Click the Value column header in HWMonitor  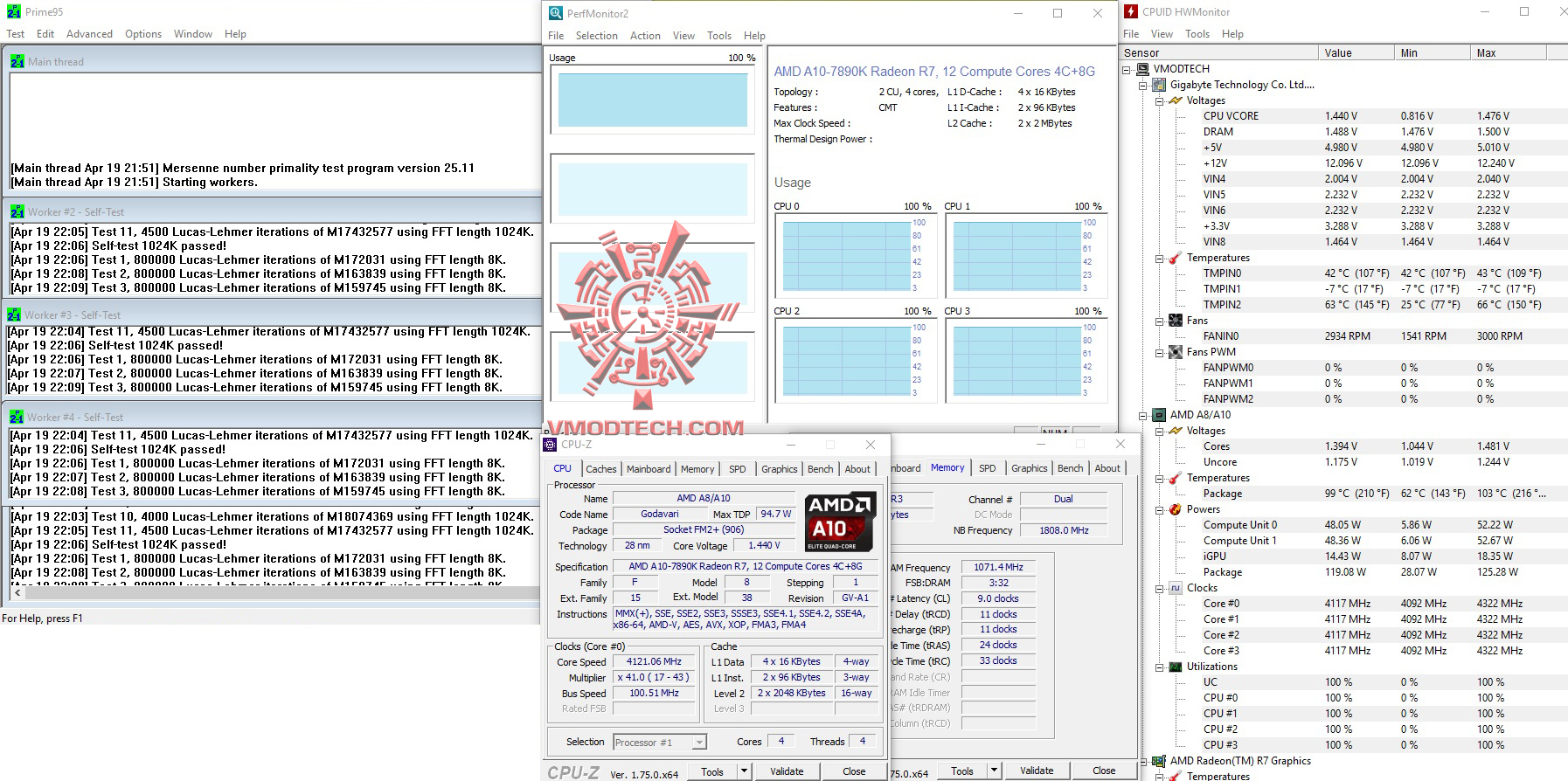pos(1356,52)
